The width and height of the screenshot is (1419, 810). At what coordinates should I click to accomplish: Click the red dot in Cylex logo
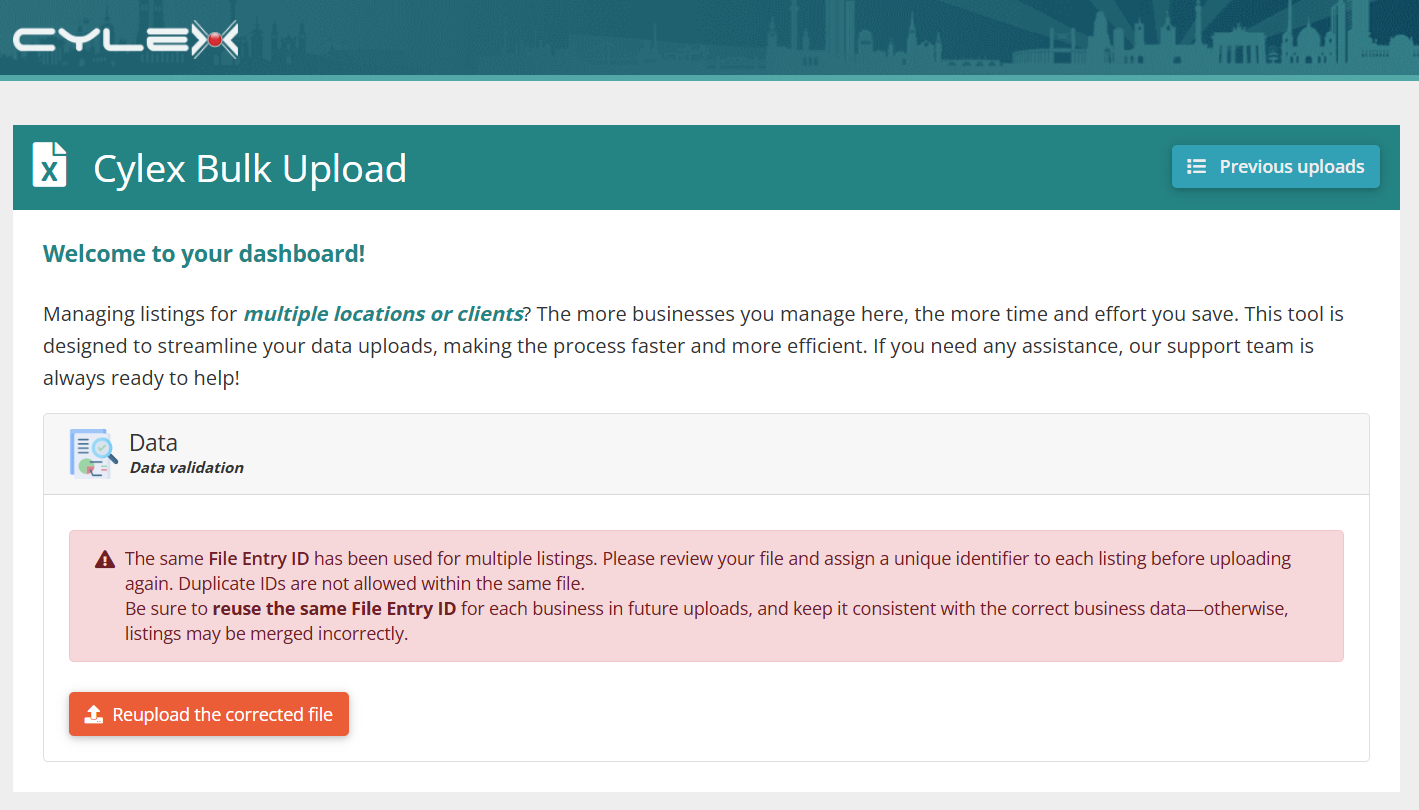coord(213,40)
